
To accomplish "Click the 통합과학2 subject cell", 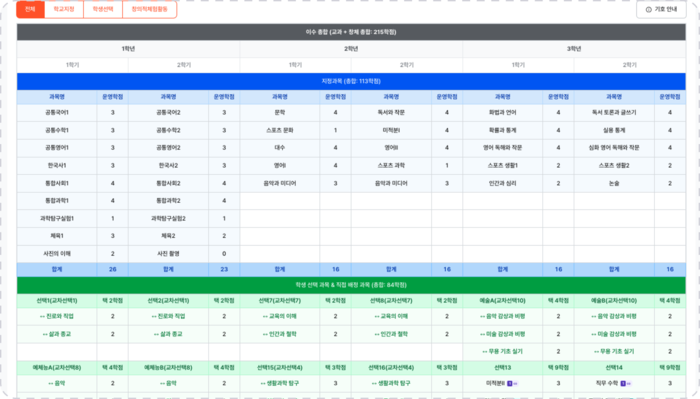I will coord(168,201).
